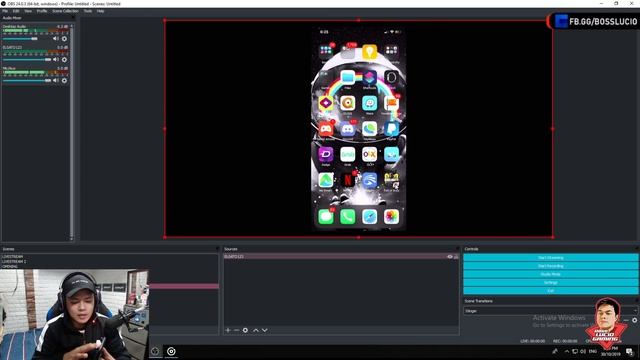This screenshot has width=640, height=360.
Task: Click Start Recording button
Action: [550, 266]
